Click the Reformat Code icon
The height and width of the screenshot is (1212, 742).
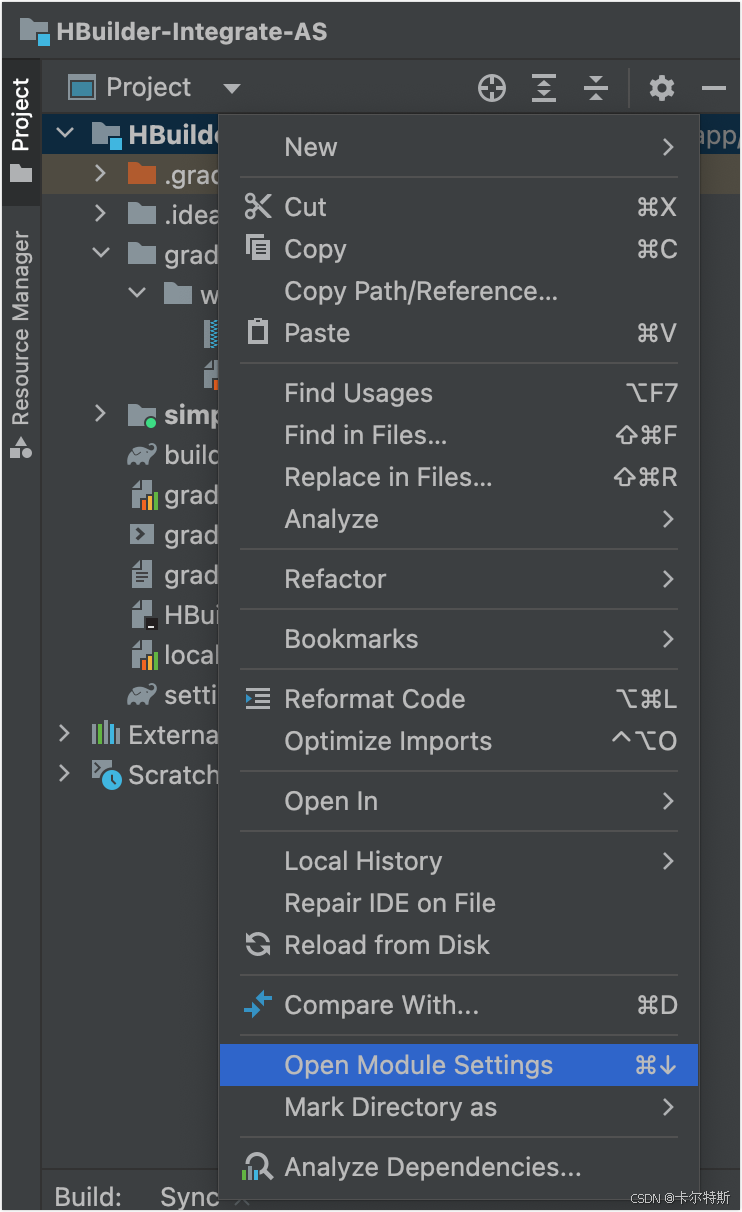(258, 698)
